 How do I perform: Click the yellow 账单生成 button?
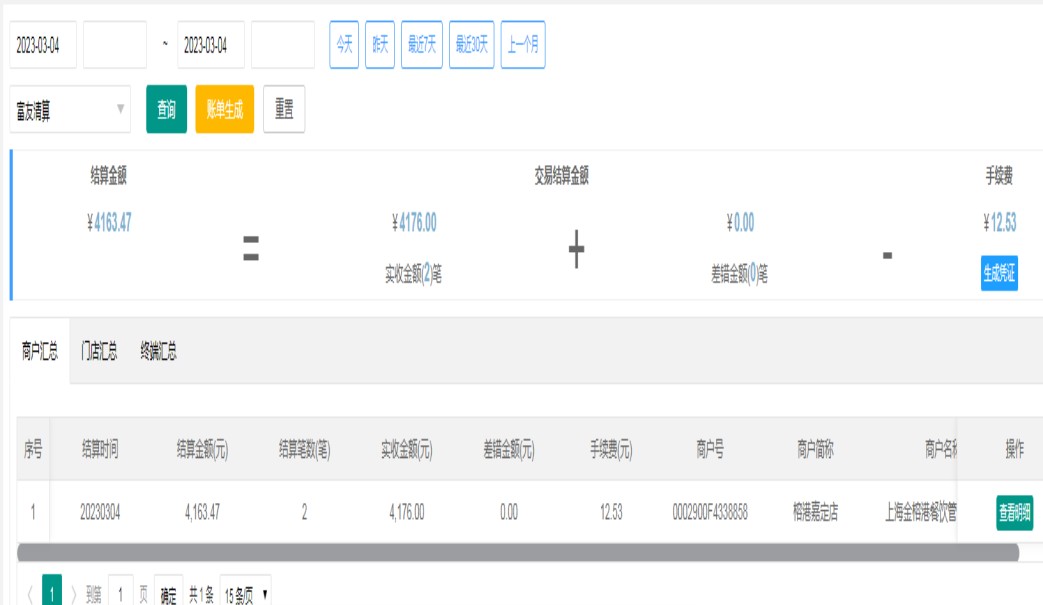[225, 110]
